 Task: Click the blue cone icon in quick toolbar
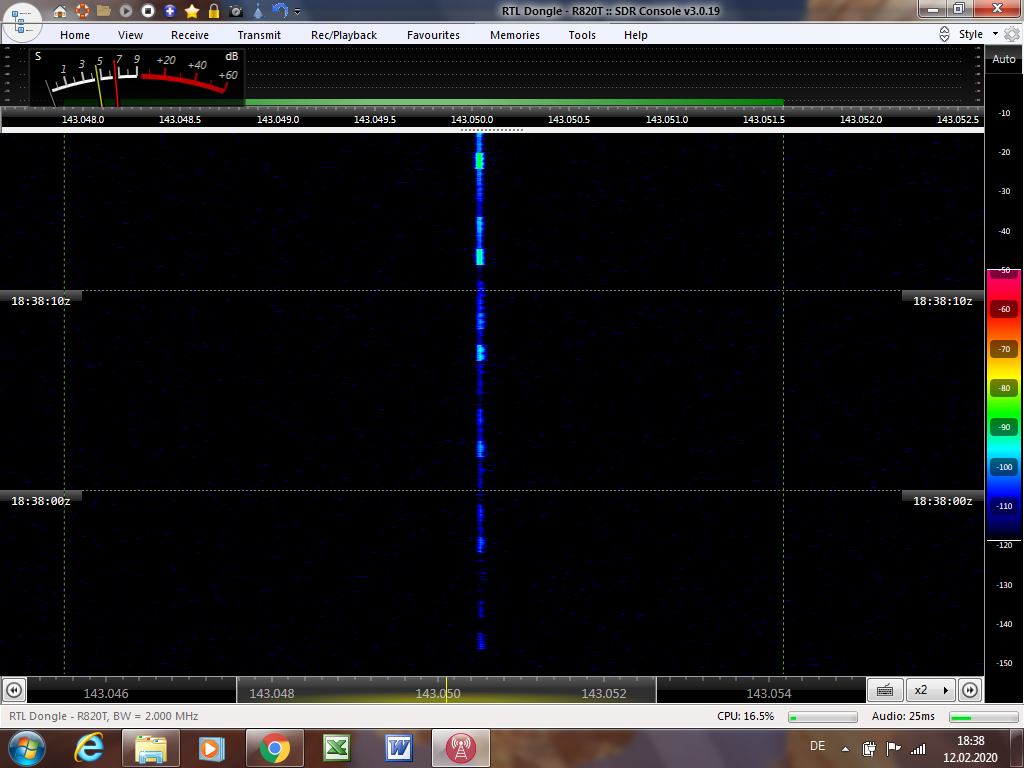click(x=258, y=10)
